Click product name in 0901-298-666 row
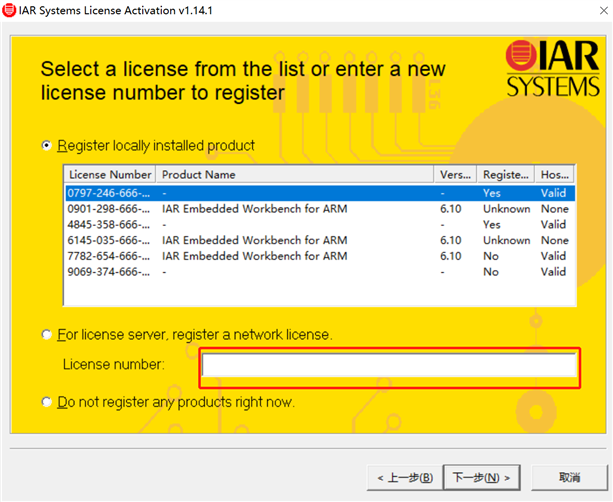 (255, 209)
